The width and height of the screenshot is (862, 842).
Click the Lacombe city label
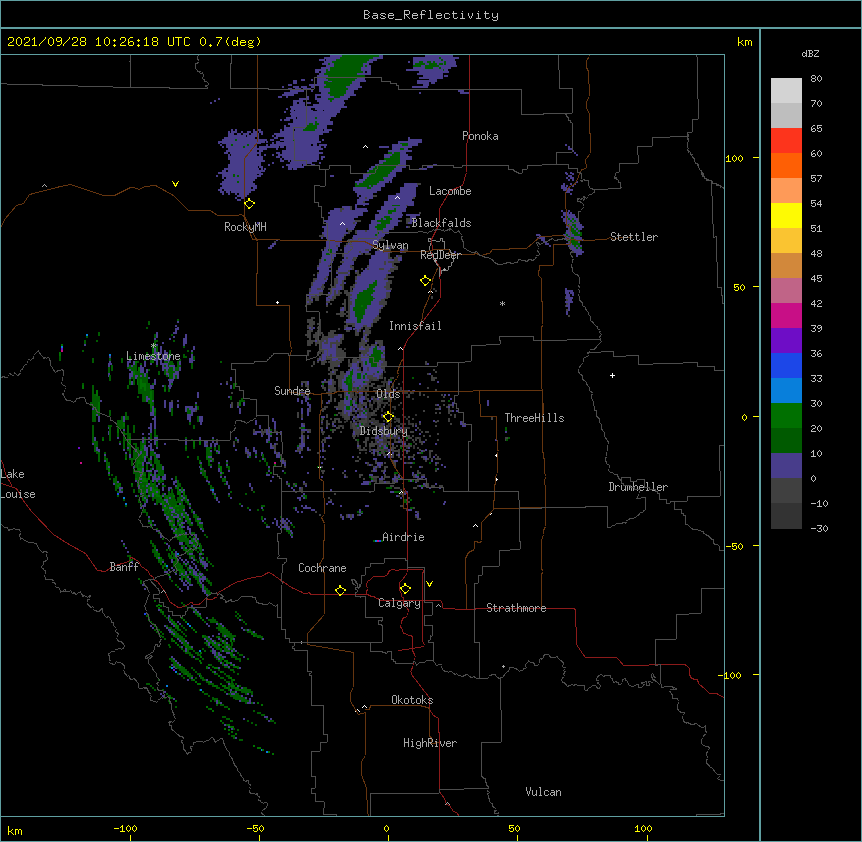click(x=450, y=191)
